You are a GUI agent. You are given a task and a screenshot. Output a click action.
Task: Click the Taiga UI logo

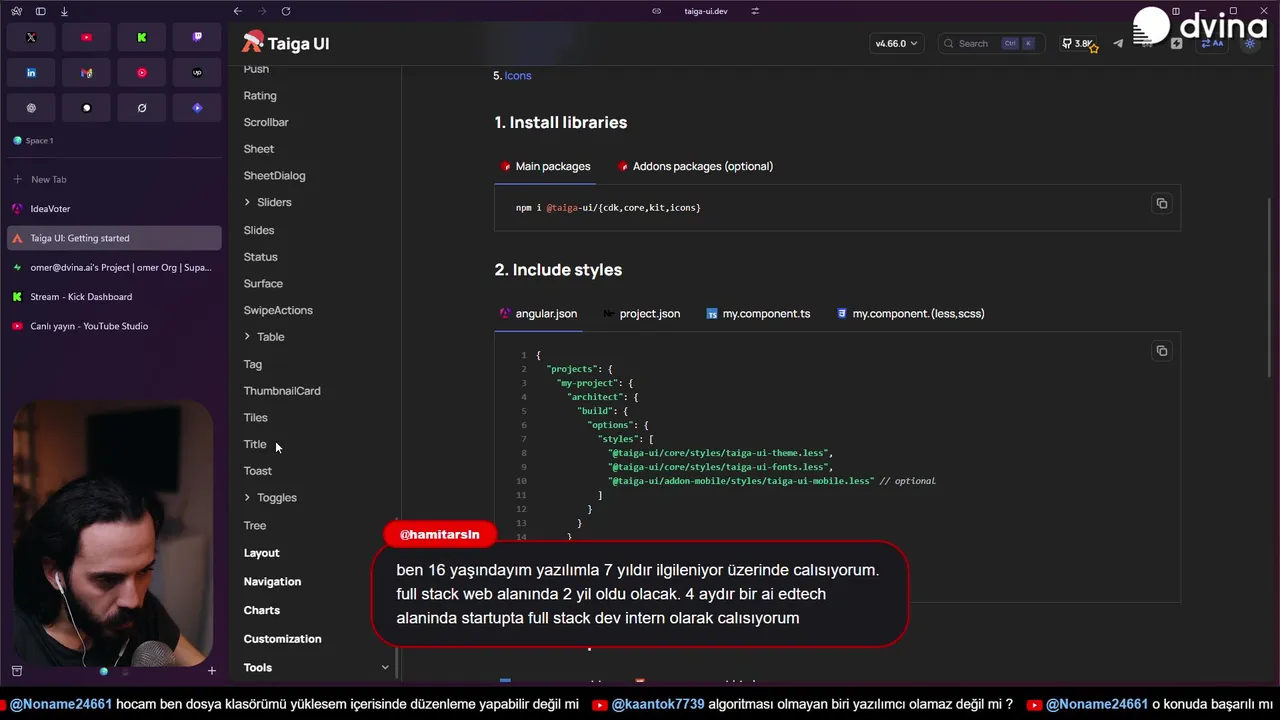[x=286, y=43]
